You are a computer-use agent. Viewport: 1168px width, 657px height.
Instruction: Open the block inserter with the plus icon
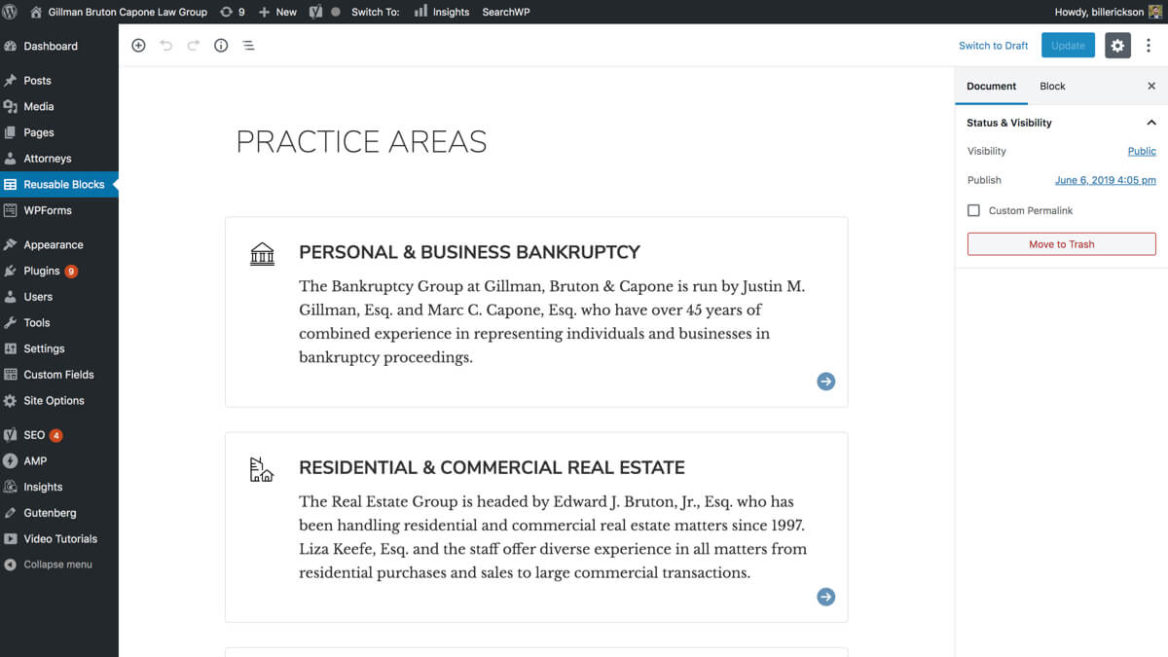point(138,45)
